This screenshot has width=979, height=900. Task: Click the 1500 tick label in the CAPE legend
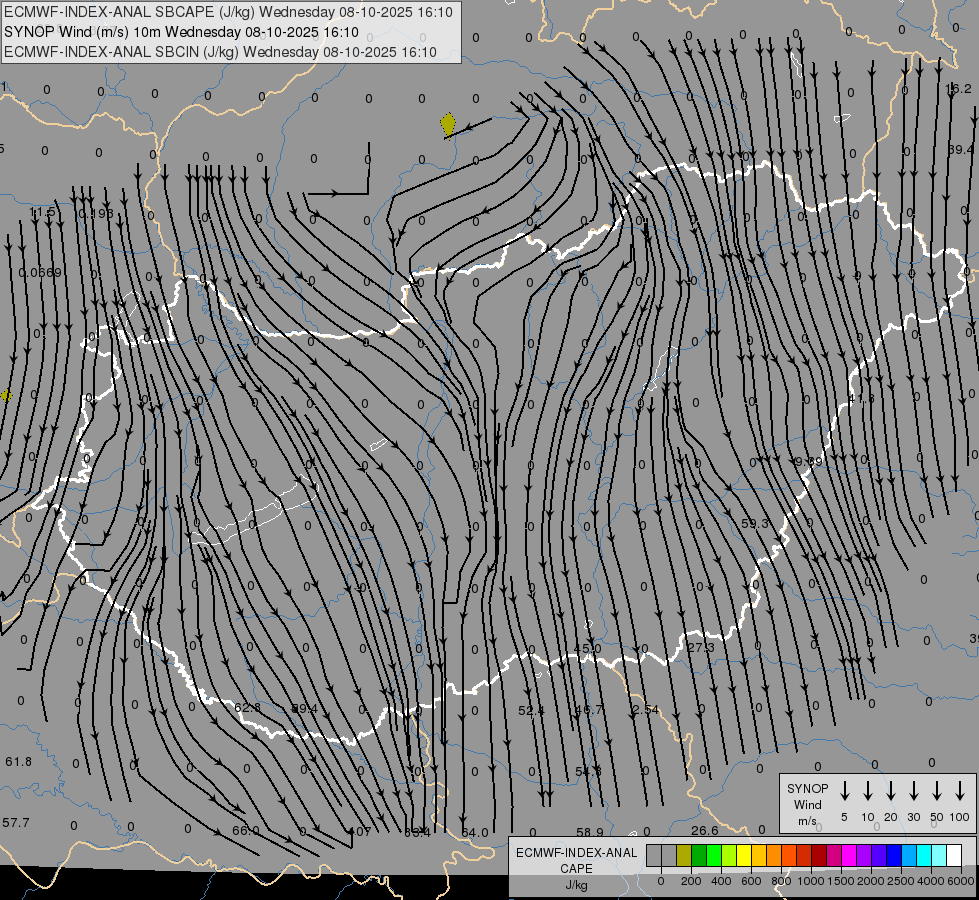(840, 881)
